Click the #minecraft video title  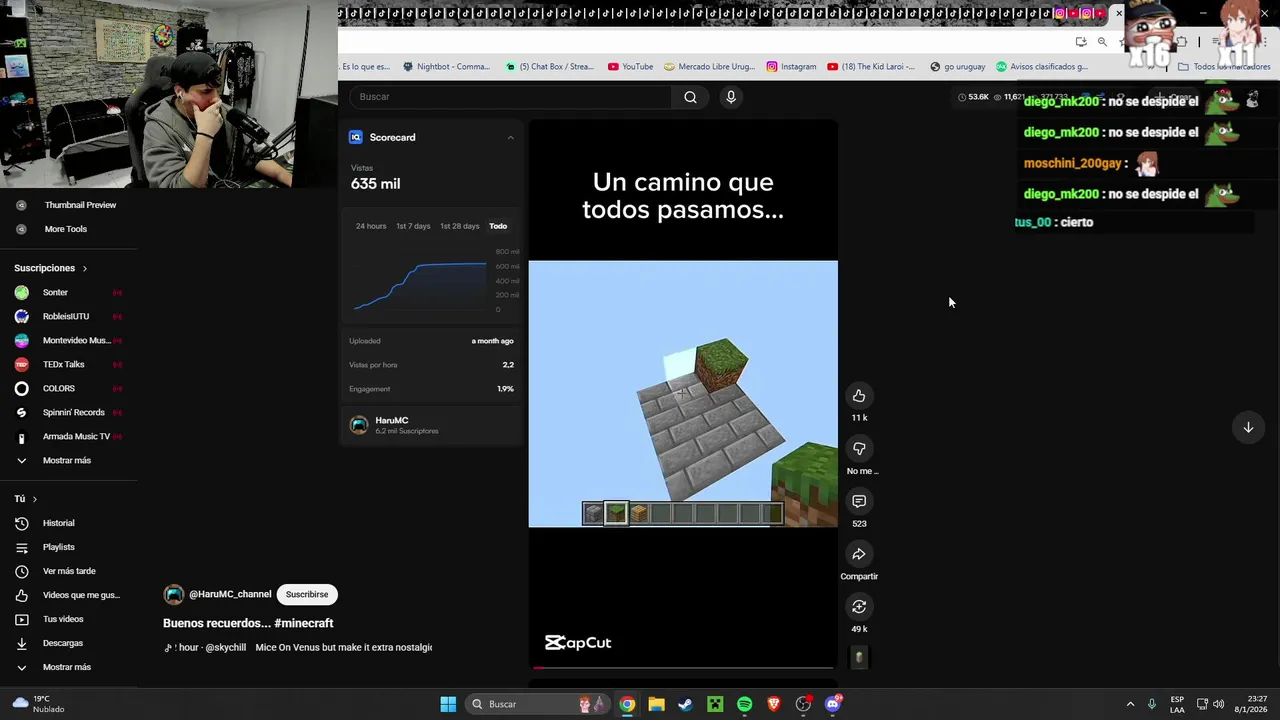tap(248, 623)
